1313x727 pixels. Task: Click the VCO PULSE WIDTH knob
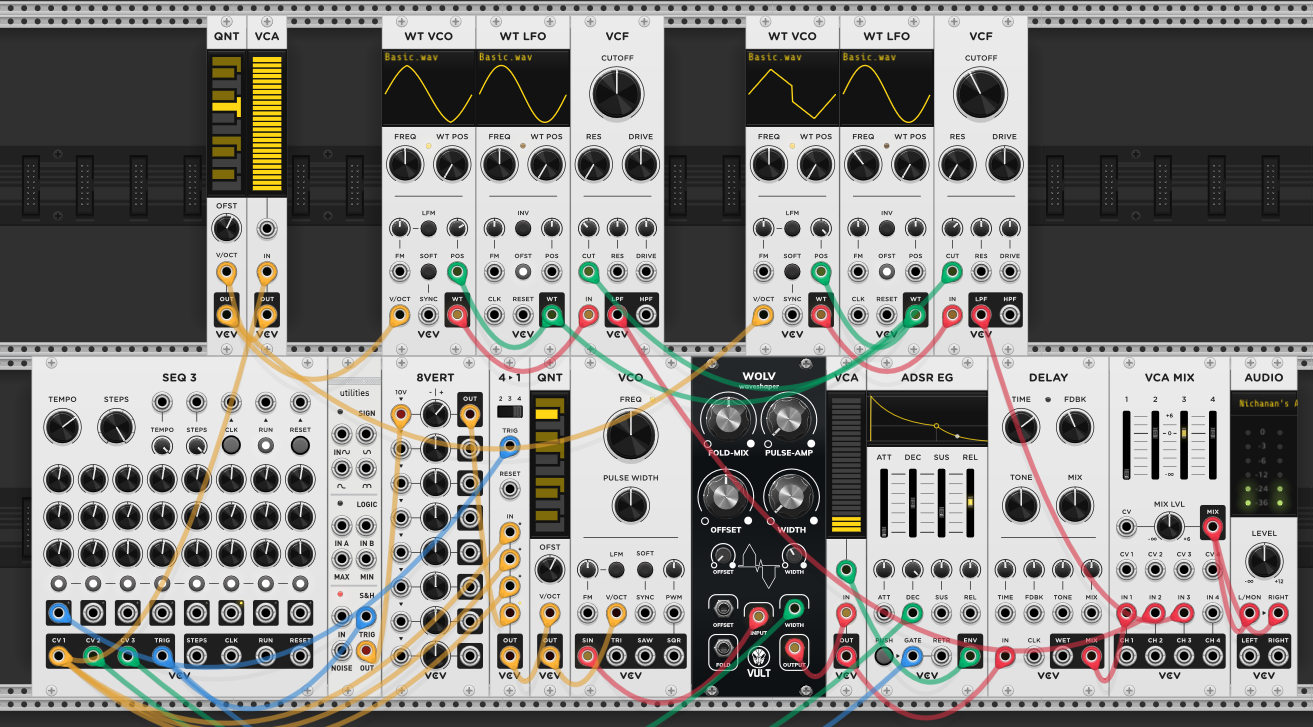click(630, 506)
